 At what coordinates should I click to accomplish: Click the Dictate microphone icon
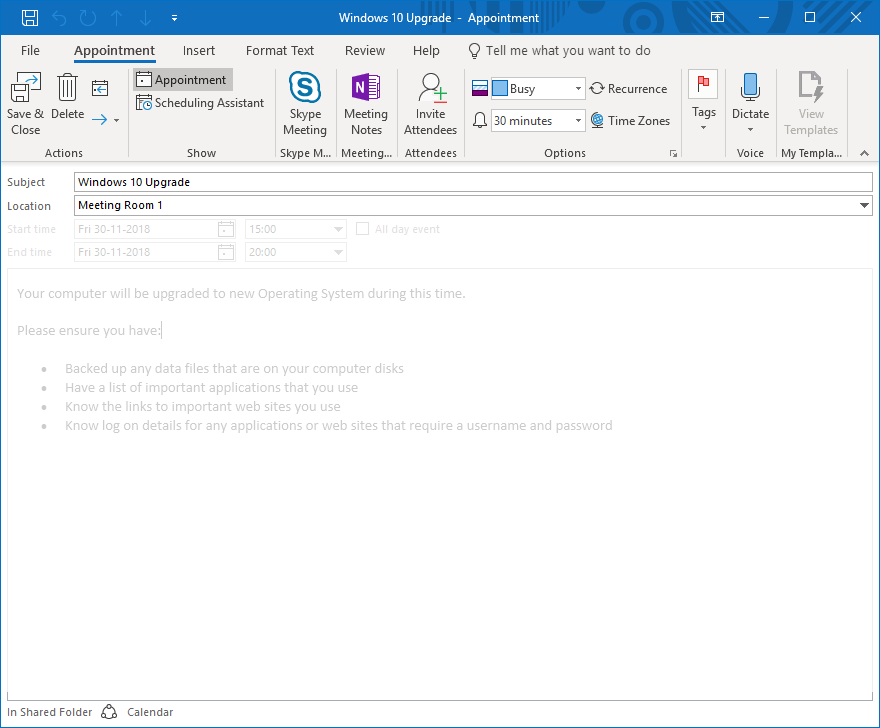pos(750,88)
